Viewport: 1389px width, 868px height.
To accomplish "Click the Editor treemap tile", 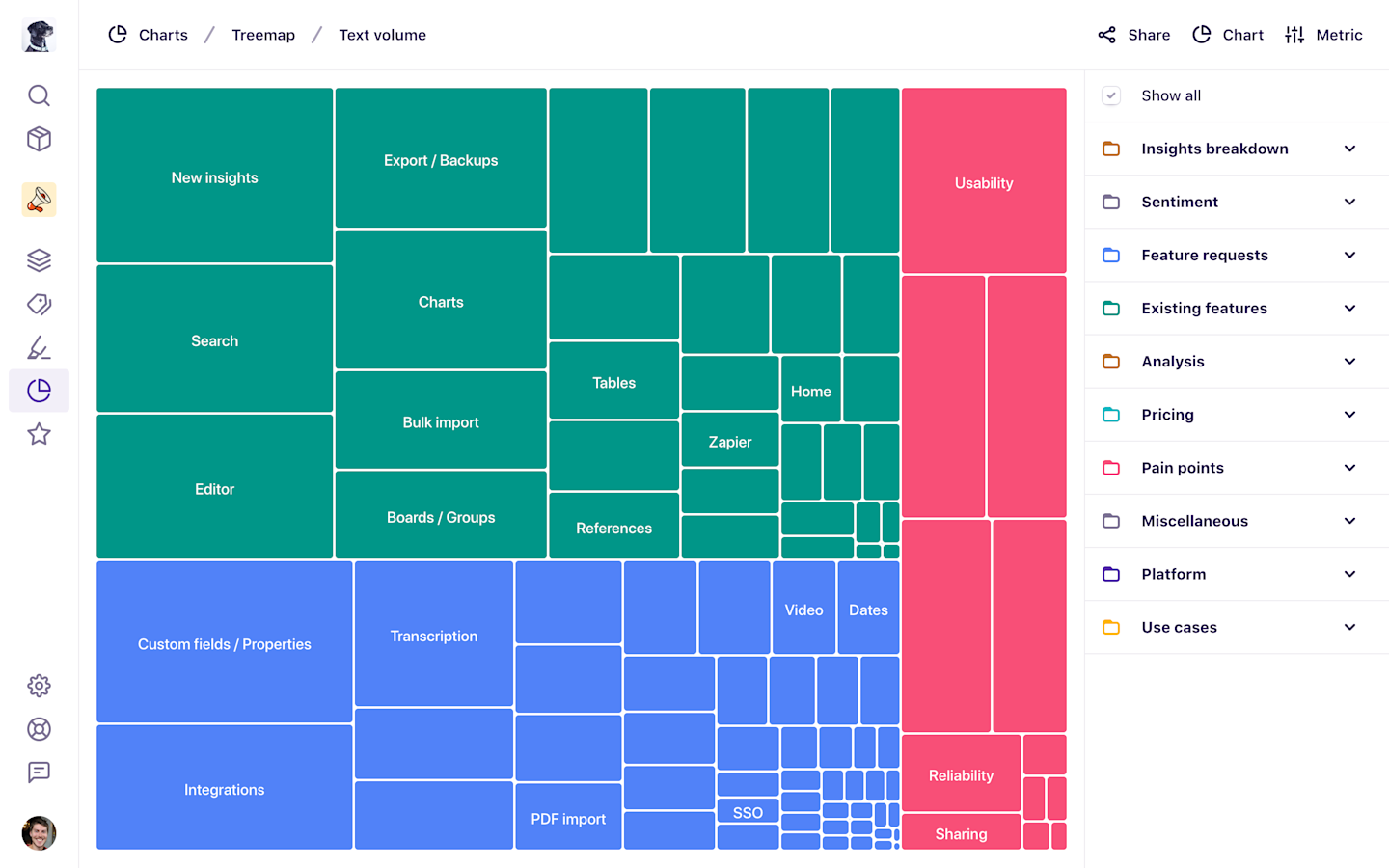I will 214,486.
